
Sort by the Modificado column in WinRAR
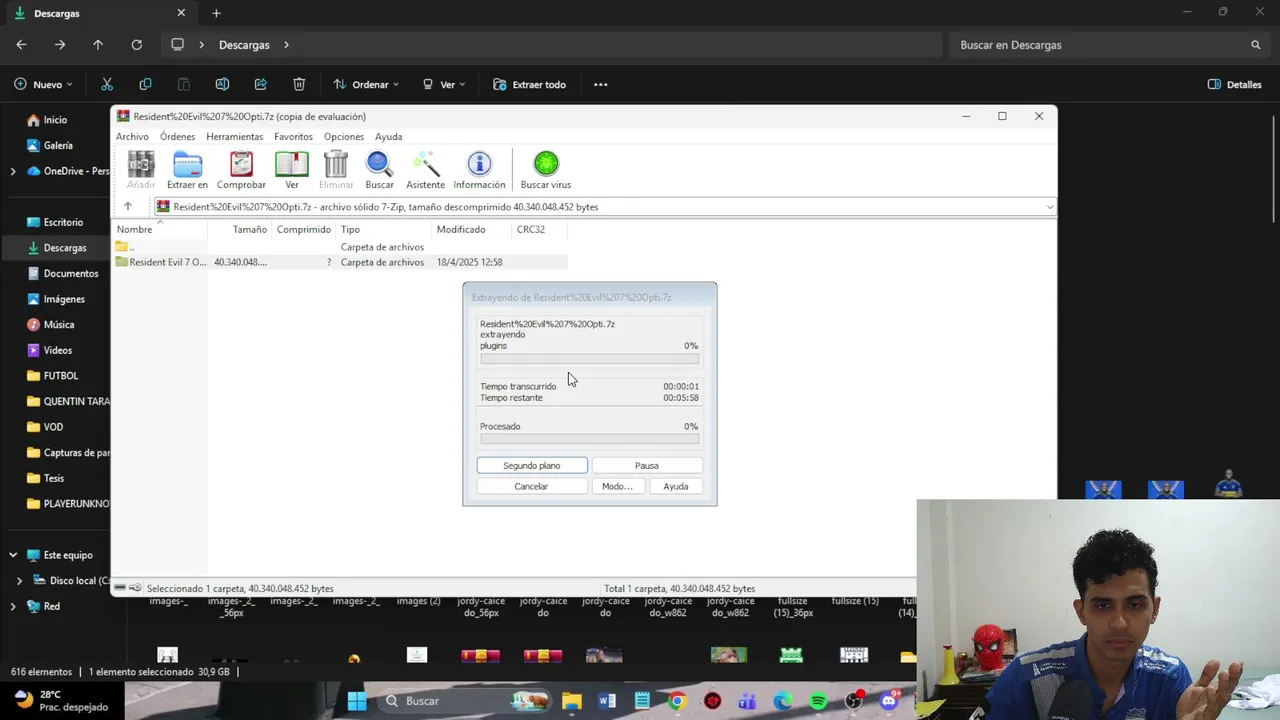[x=470, y=229]
